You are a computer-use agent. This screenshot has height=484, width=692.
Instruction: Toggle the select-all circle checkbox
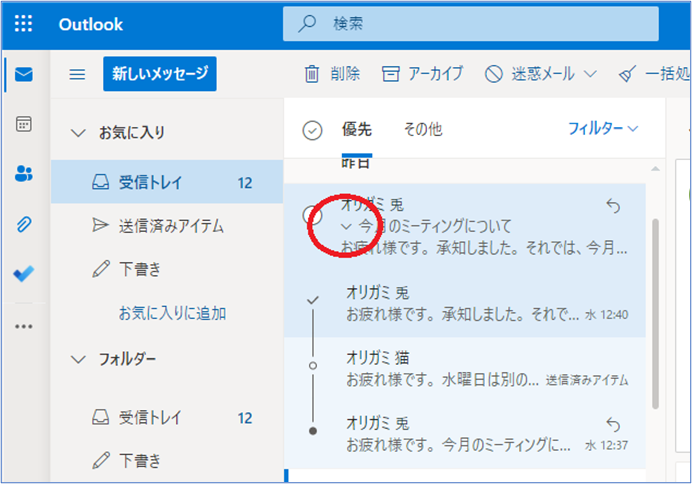pos(312,131)
